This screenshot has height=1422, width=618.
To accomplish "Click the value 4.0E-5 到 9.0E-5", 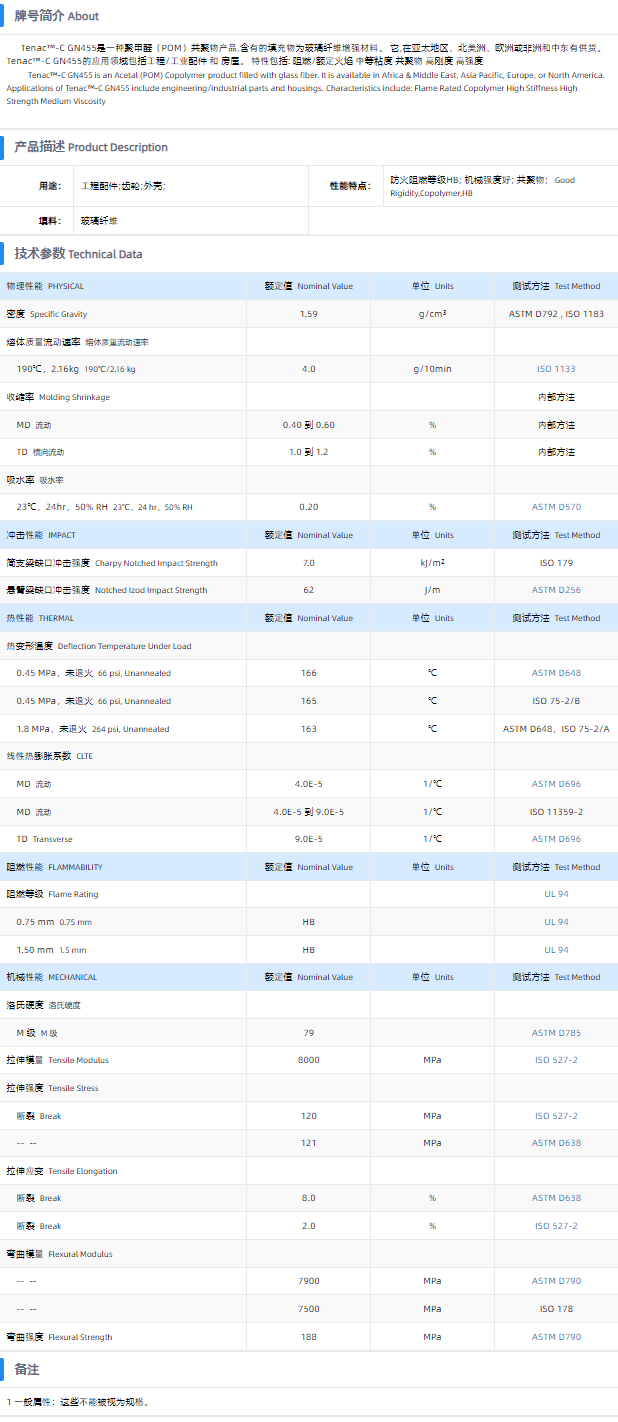I will pyautogui.click(x=309, y=812).
